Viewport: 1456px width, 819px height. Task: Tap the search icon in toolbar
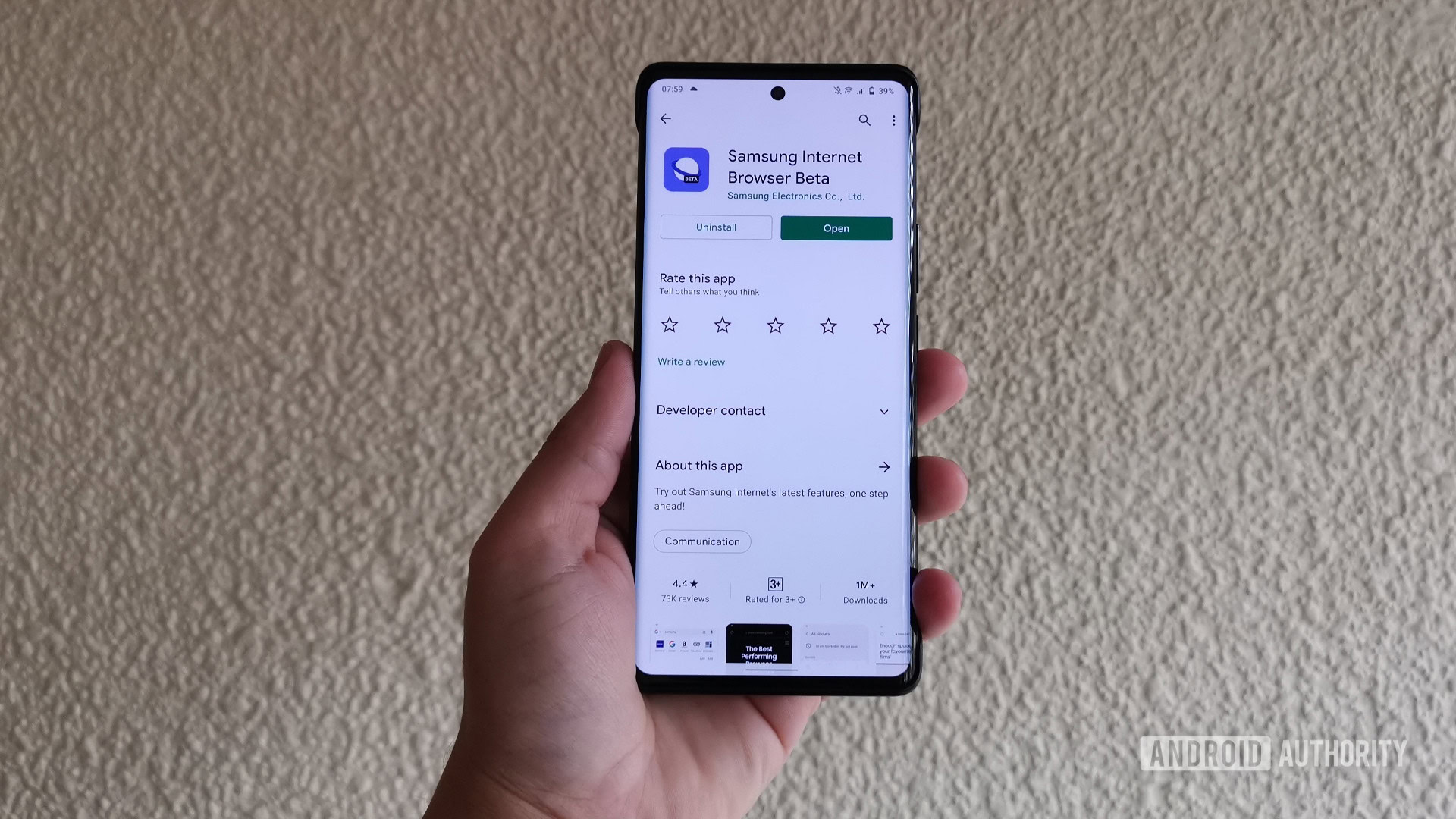point(865,119)
